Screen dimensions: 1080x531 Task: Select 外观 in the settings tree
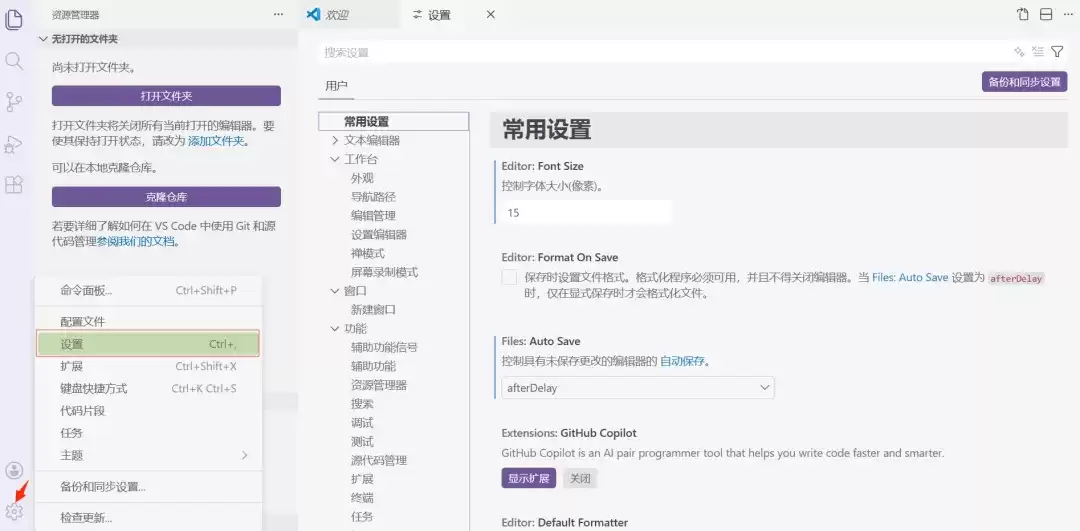[362, 178]
